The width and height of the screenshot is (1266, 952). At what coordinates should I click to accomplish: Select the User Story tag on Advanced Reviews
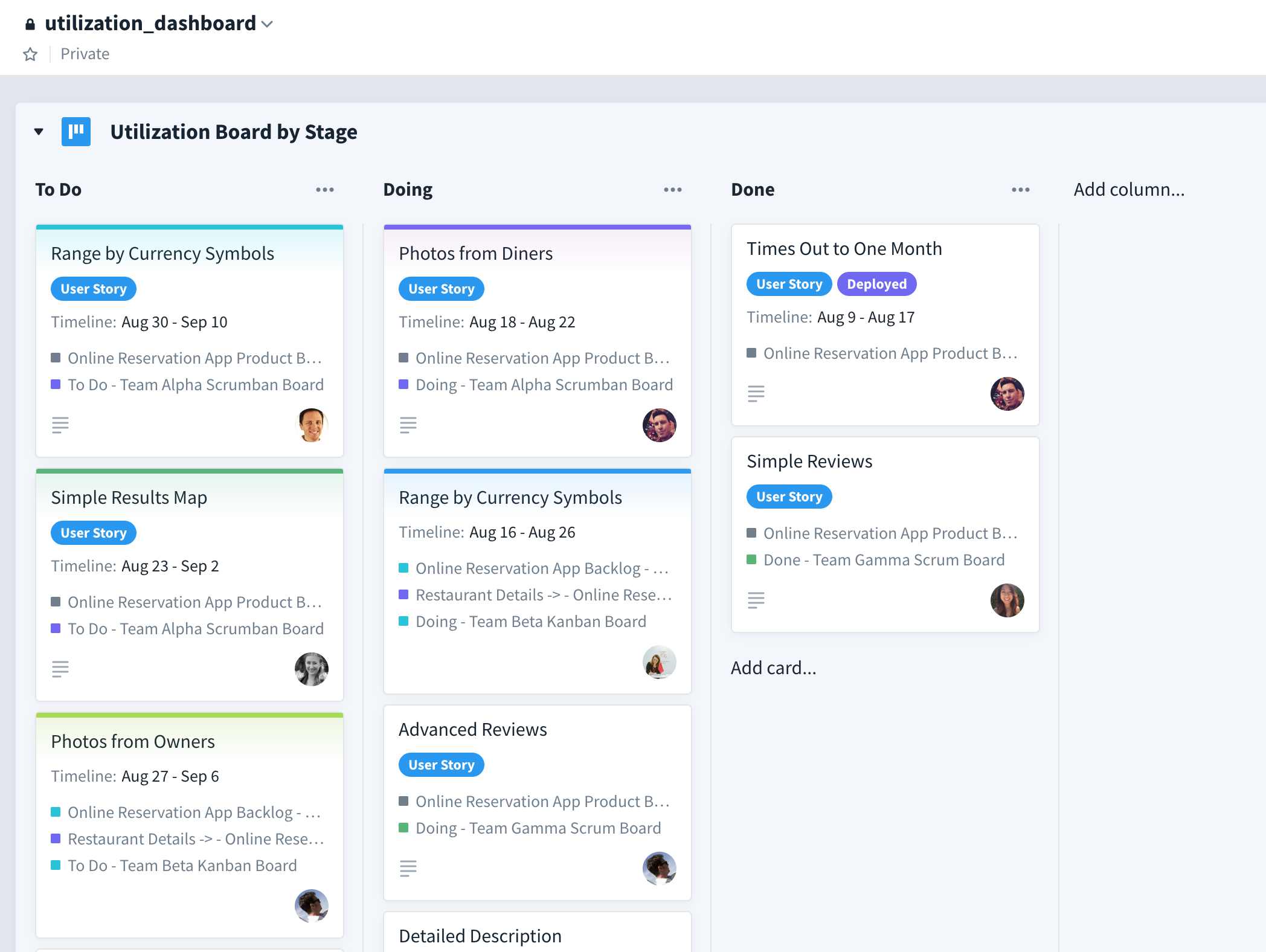pyautogui.click(x=441, y=764)
